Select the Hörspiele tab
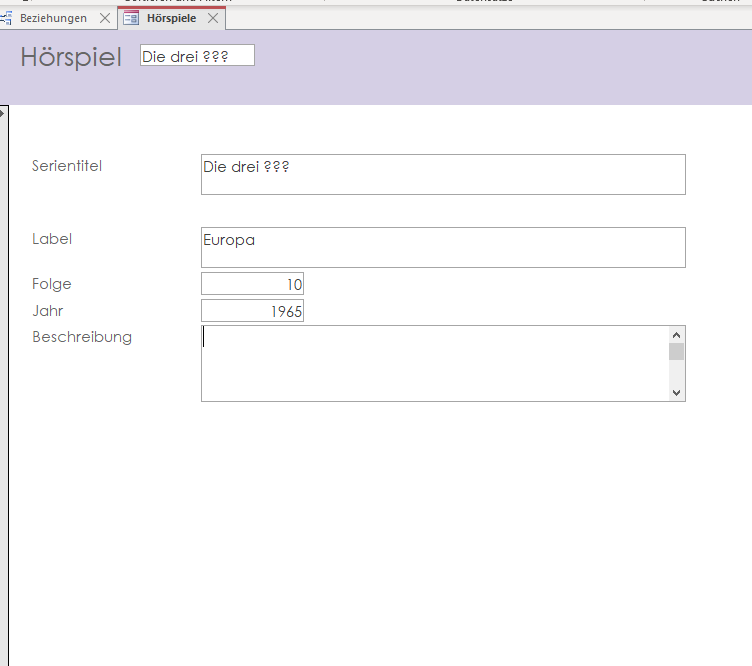 171,18
